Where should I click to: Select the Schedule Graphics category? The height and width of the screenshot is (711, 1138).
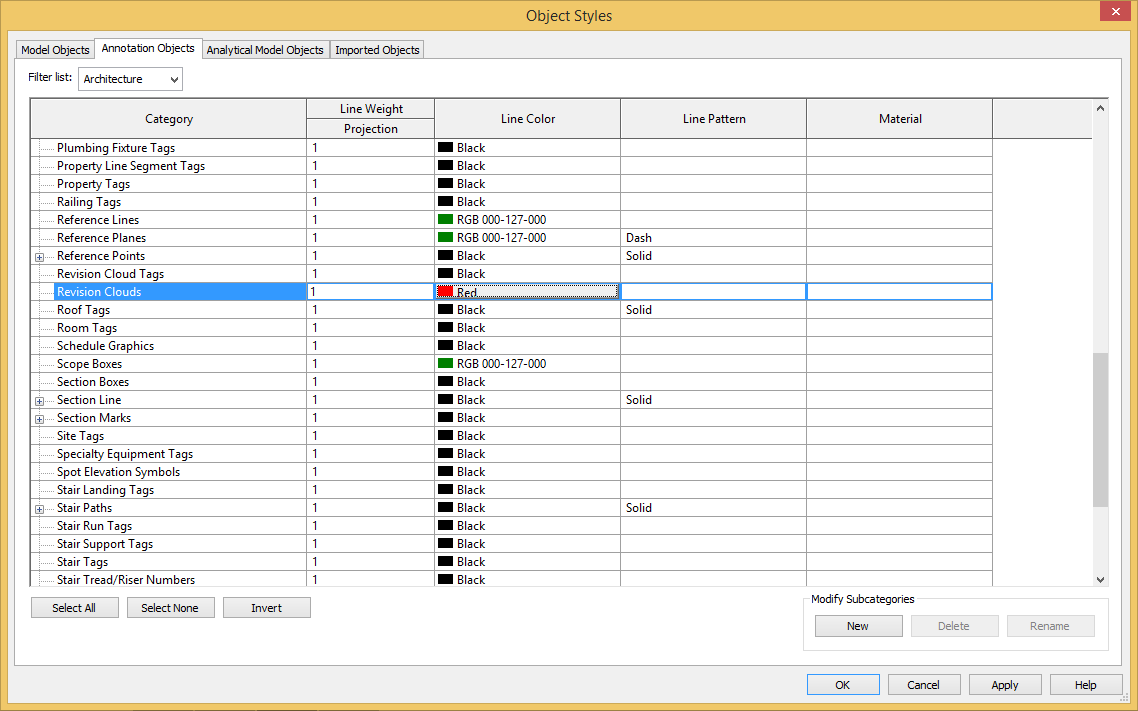(x=105, y=346)
